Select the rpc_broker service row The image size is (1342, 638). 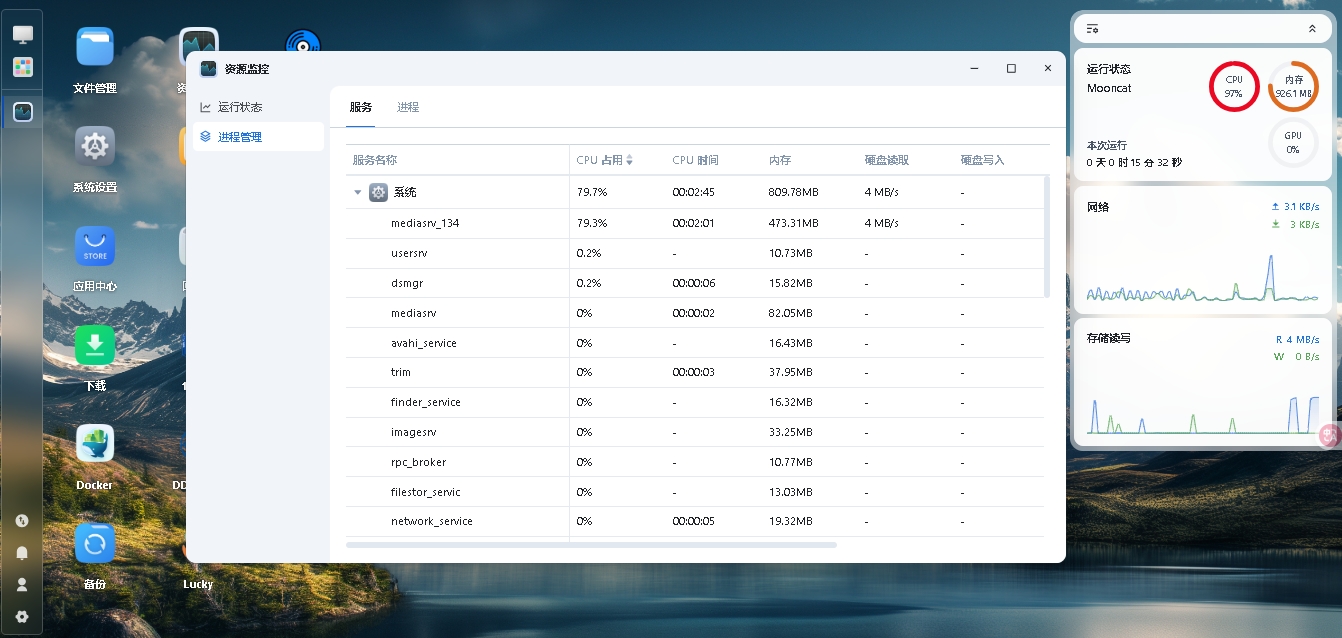tap(695, 462)
